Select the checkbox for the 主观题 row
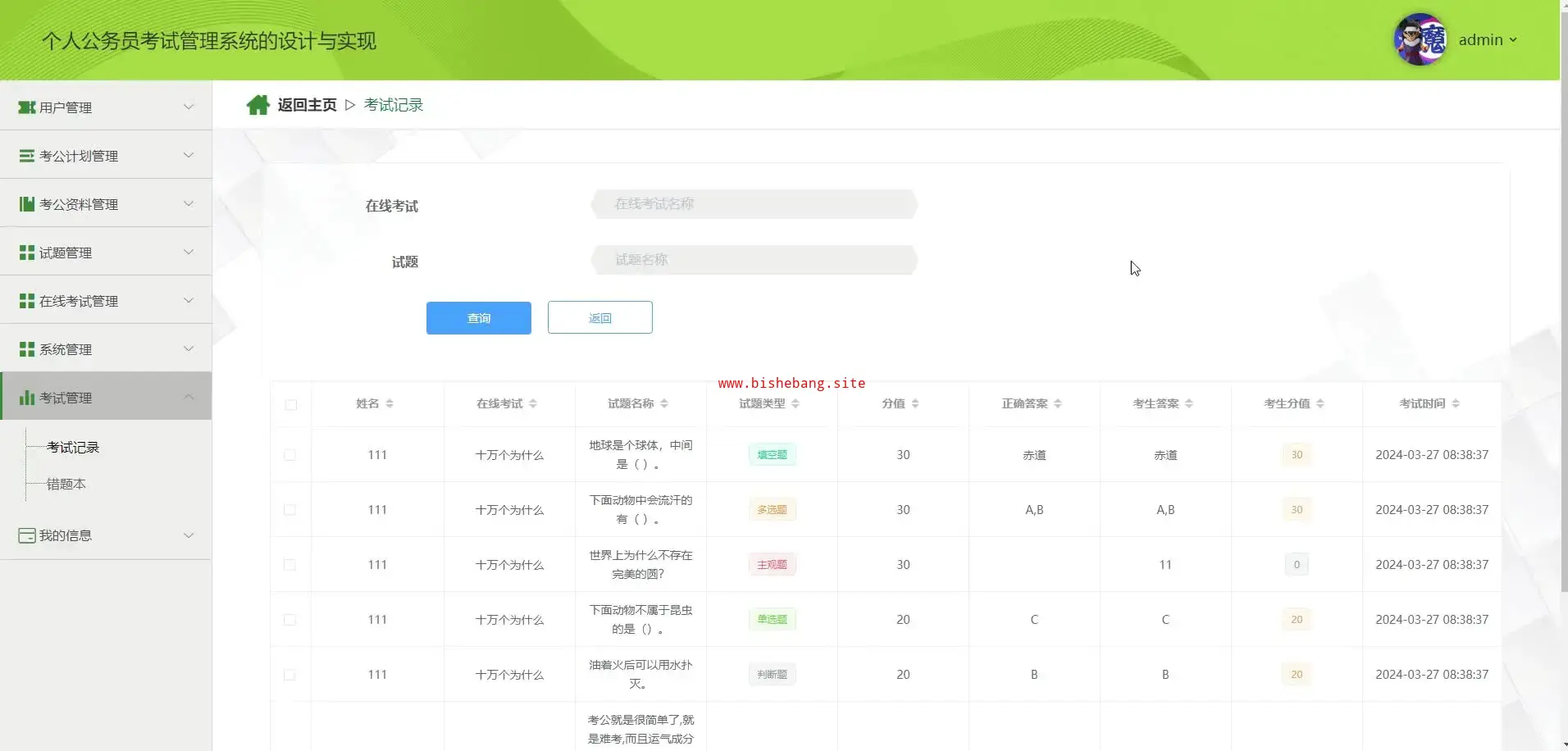 pyautogui.click(x=289, y=565)
